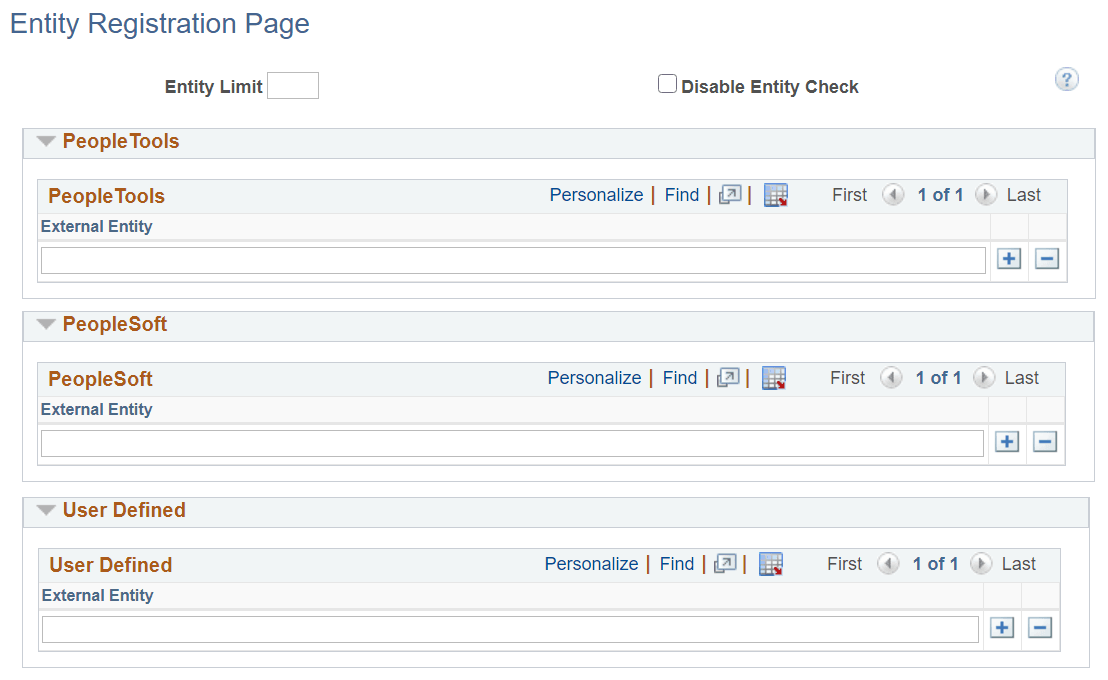The height and width of the screenshot is (680, 1108).
Task: Open the PeopleTools grid in a popup window
Action: 729,195
